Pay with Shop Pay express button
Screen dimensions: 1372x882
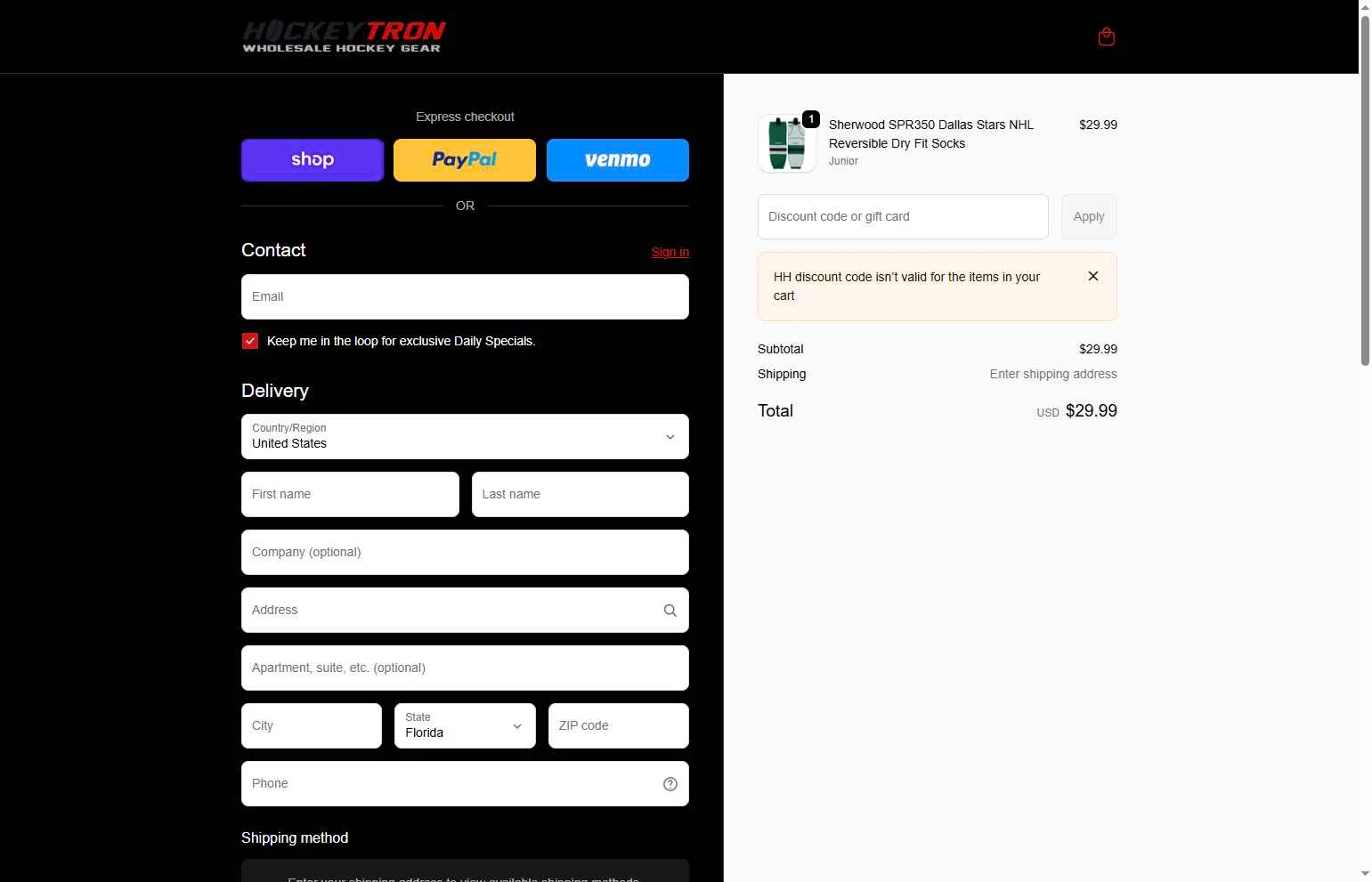pyautogui.click(x=313, y=160)
